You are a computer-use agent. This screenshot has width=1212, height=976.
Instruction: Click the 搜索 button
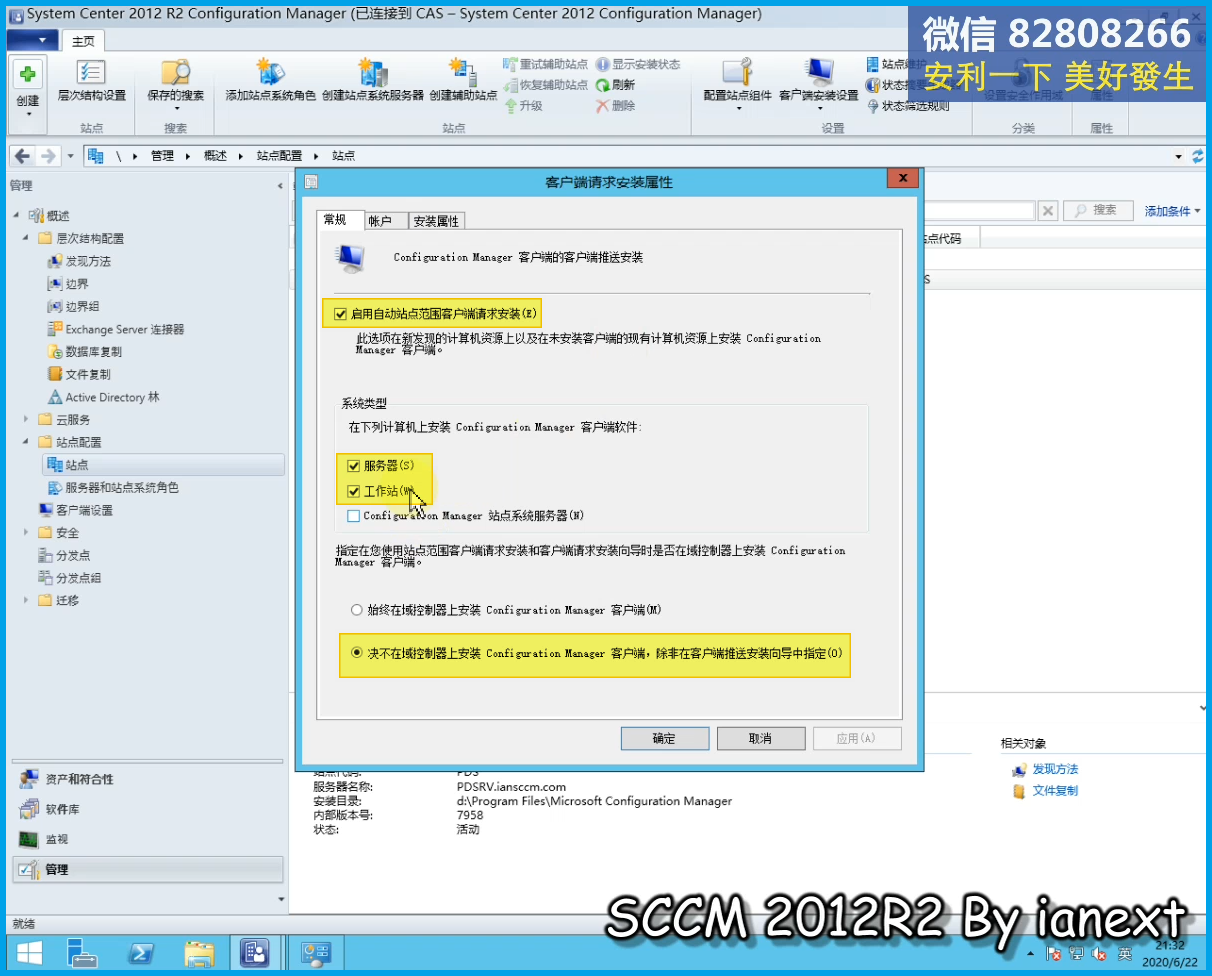tap(1097, 210)
